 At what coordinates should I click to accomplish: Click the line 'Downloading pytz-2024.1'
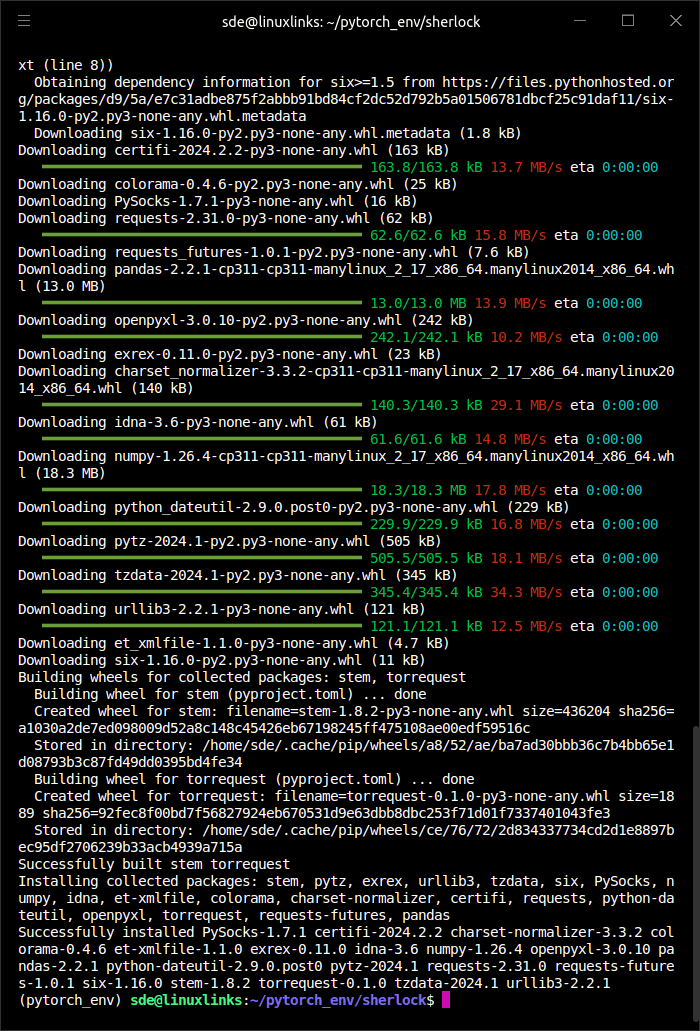coord(229,541)
